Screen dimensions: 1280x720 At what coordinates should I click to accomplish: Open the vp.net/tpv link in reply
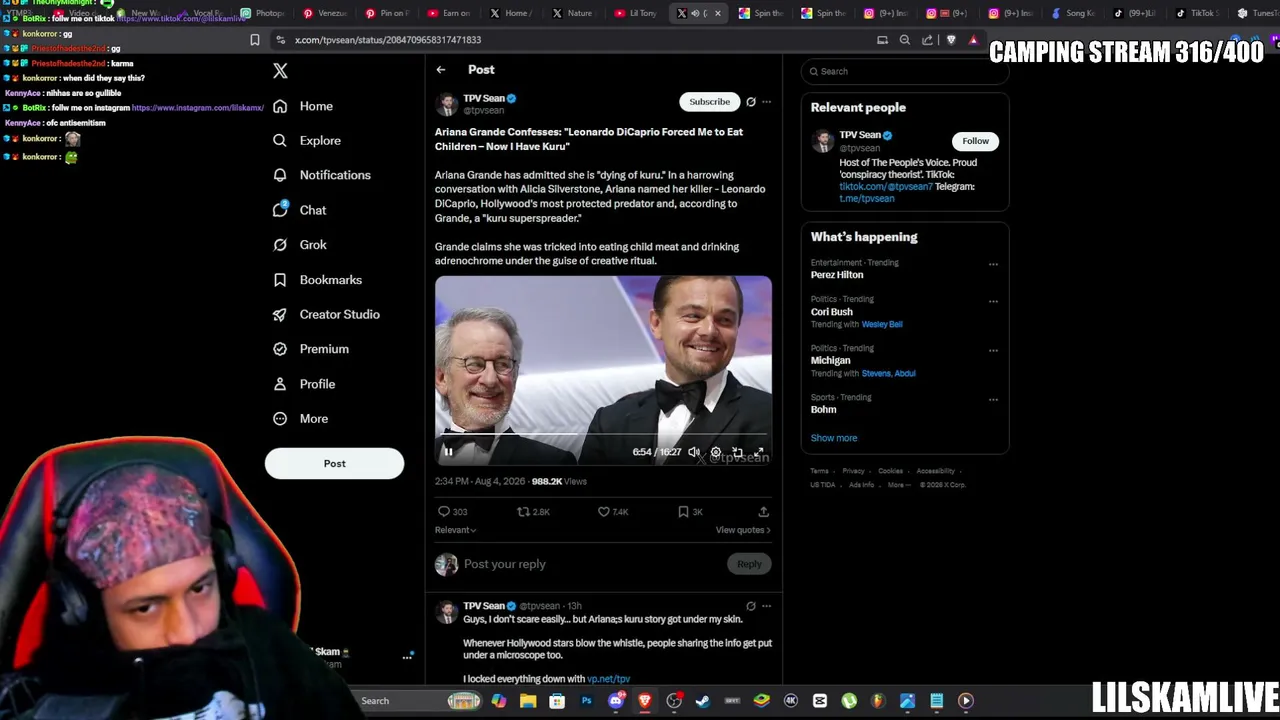pyautogui.click(x=608, y=679)
